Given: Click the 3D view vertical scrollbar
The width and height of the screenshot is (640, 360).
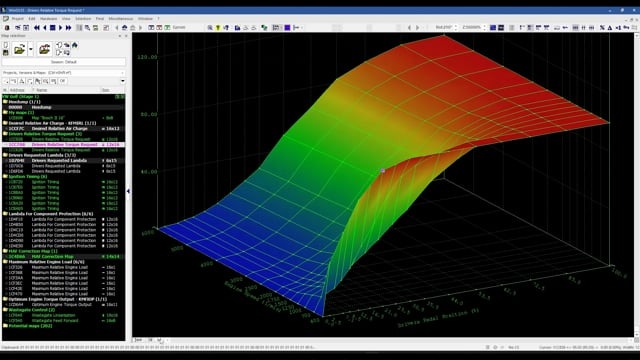Looking at the screenshot, I should [636, 186].
